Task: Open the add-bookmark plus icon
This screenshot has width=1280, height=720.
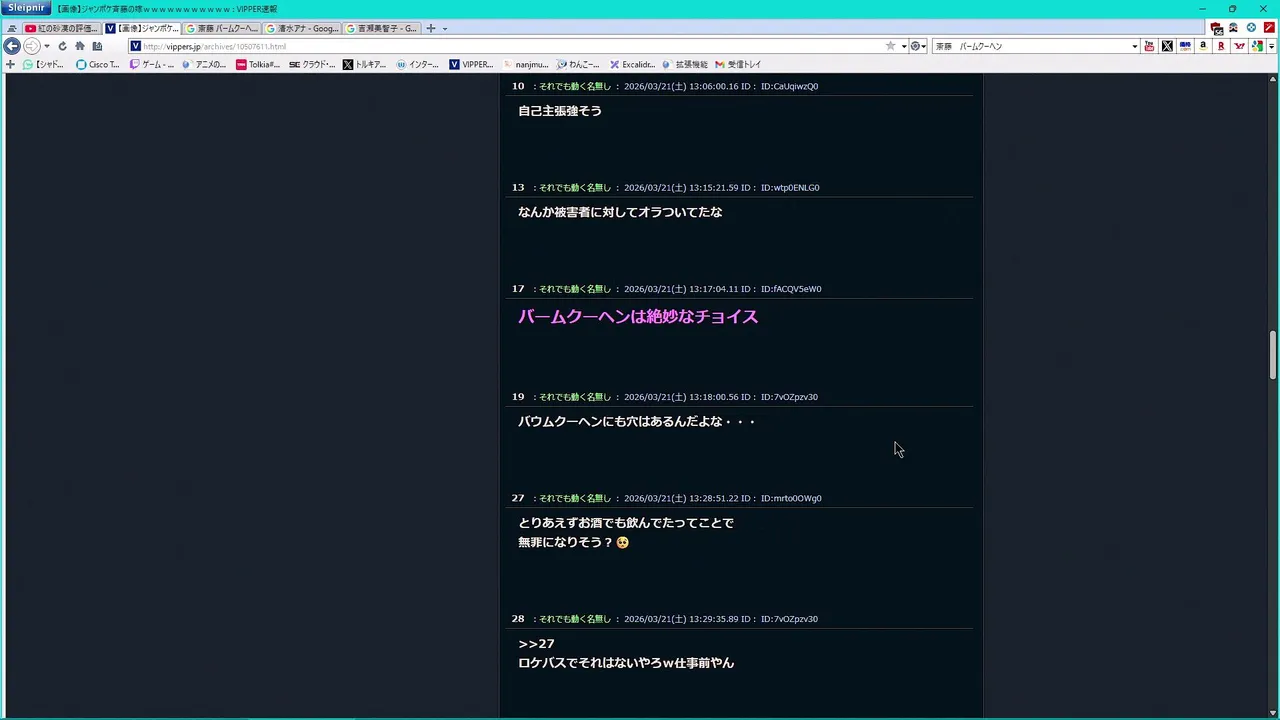Action: coord(10,64)
